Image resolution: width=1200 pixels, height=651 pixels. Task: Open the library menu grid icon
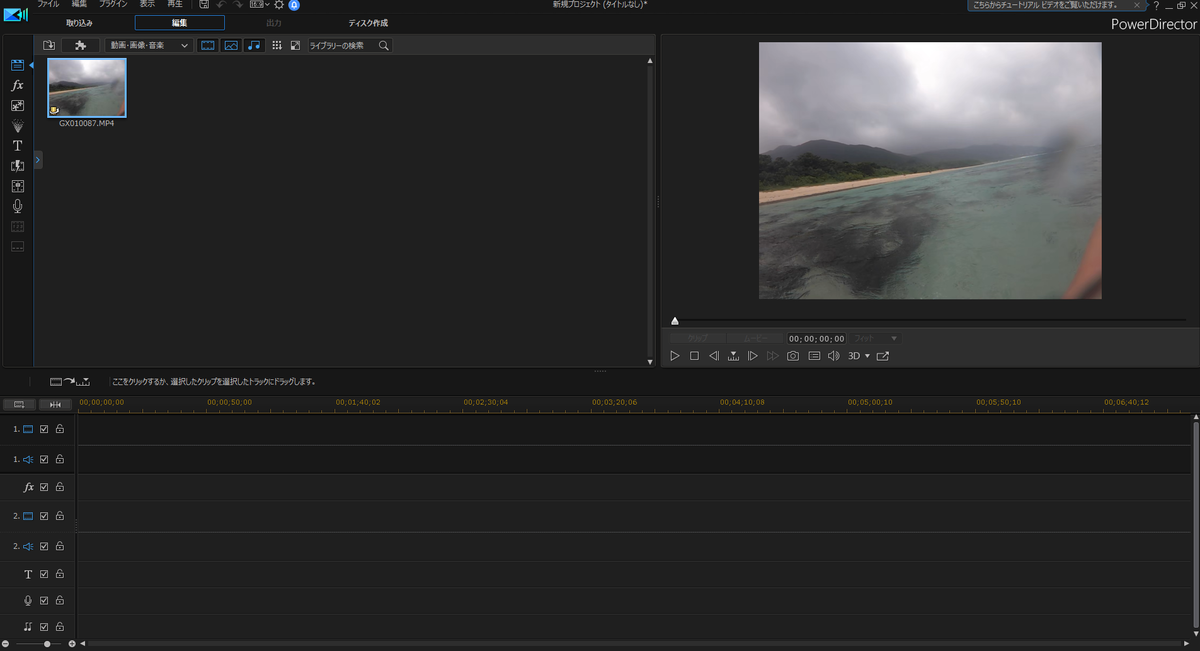coord(277,45)
